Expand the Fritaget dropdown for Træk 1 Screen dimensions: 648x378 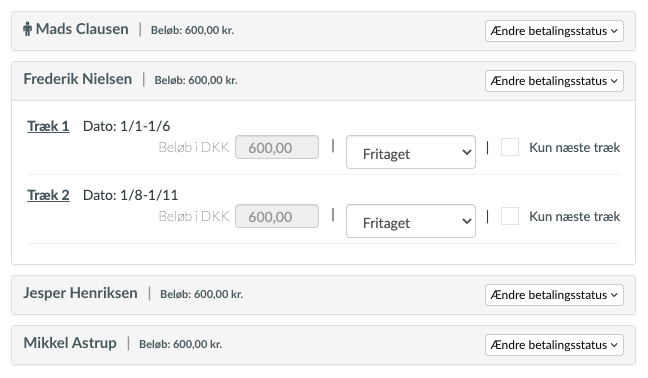pos(411,152)
